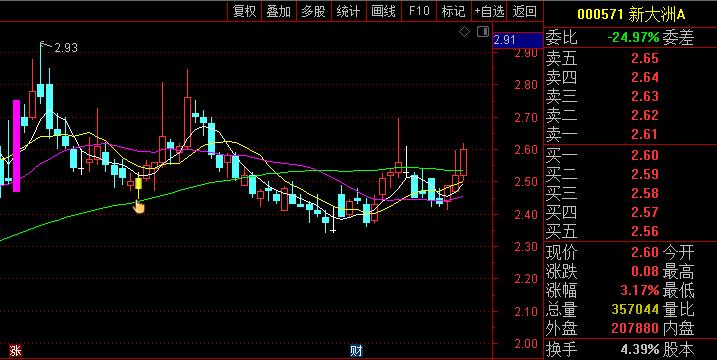
Task: Click the 复权 toolbar button
Action: point(245,11)
